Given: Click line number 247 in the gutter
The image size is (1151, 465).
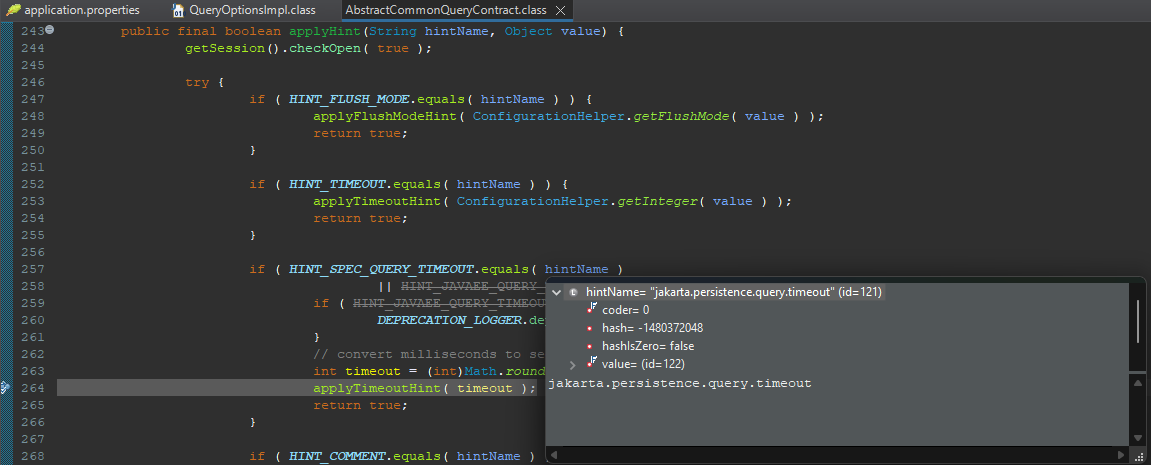Looking at the screenshot, I should (32, 98).
